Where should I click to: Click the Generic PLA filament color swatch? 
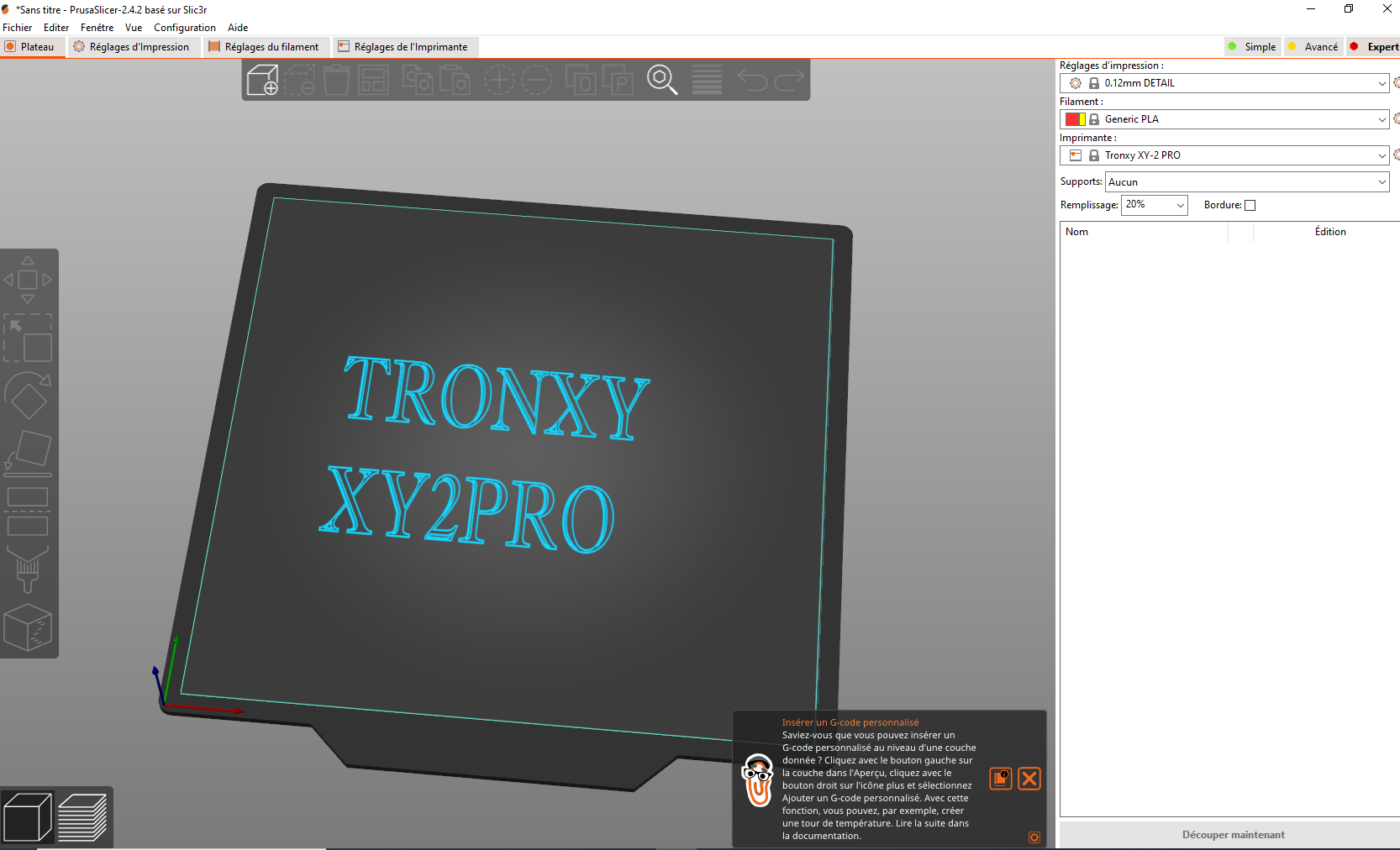pyautogui.click(x=1076, y=119)
